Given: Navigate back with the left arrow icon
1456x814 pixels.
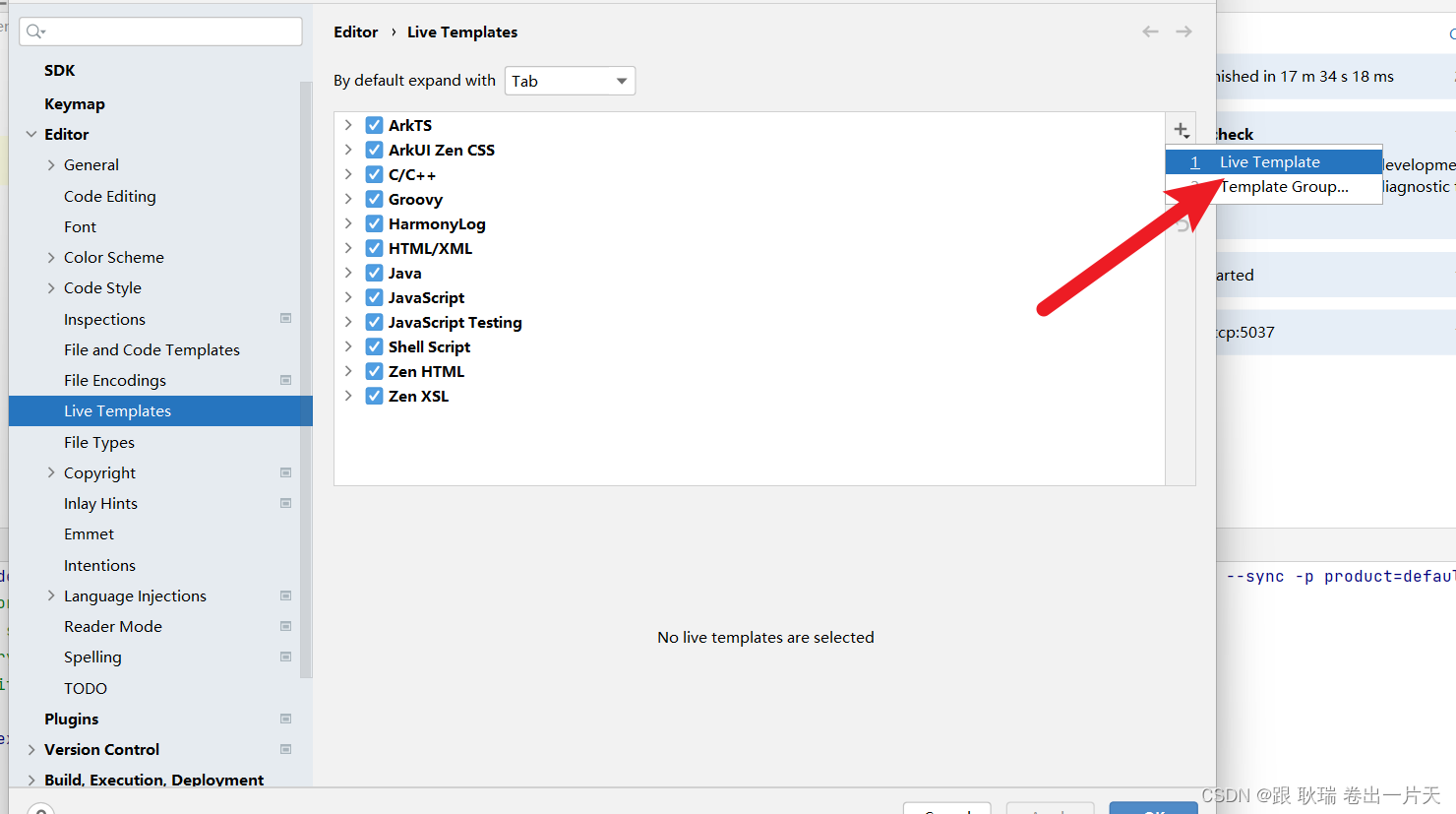Looking at the screenshot, I should pos(1150,31).
